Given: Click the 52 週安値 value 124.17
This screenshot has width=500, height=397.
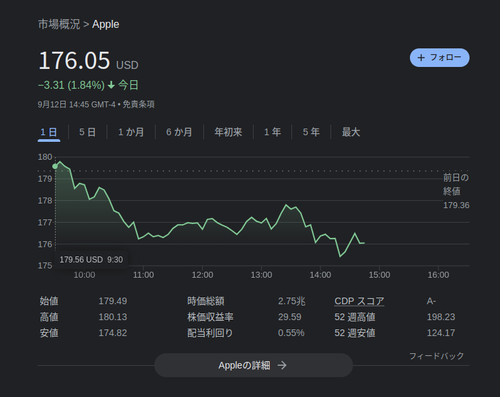Looking at the screenshot, I should point(441,333).
